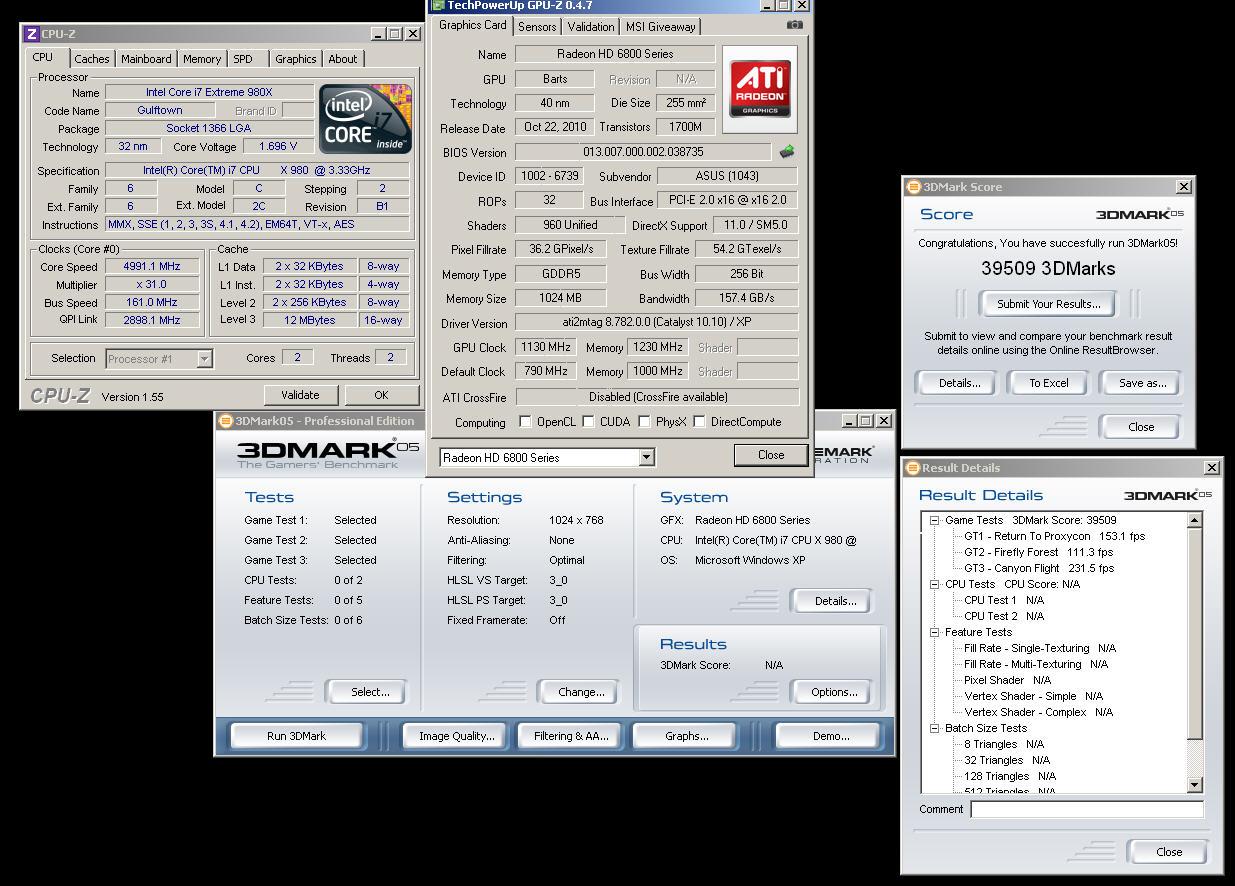The width and height of the screenshot is (1235, 886).
Task: Click the BIOS Version value field
Action: coord(643,152)
